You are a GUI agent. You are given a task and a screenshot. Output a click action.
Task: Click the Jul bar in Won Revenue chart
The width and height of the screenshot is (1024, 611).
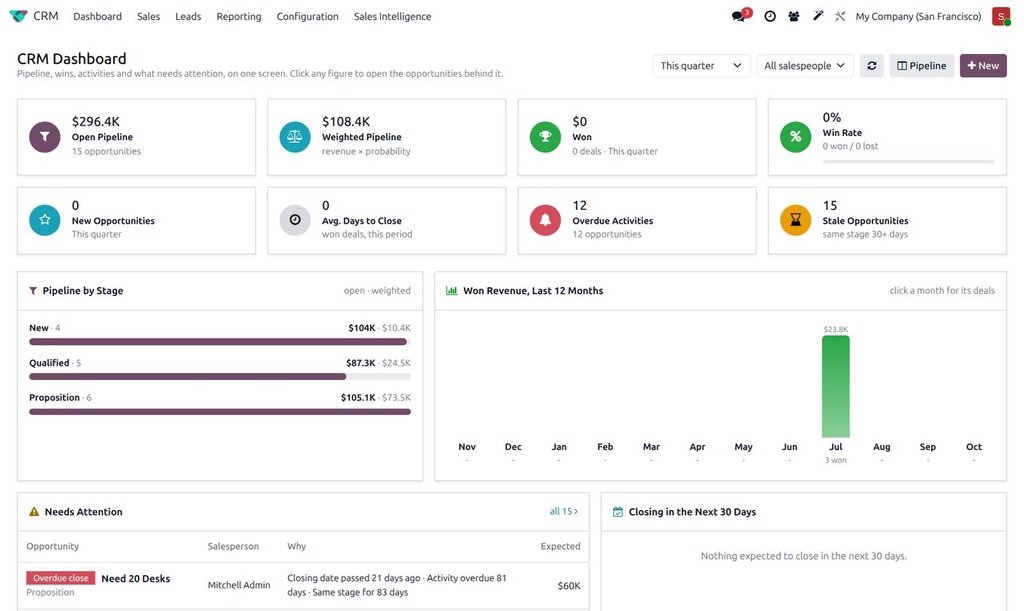pos(835,386)
